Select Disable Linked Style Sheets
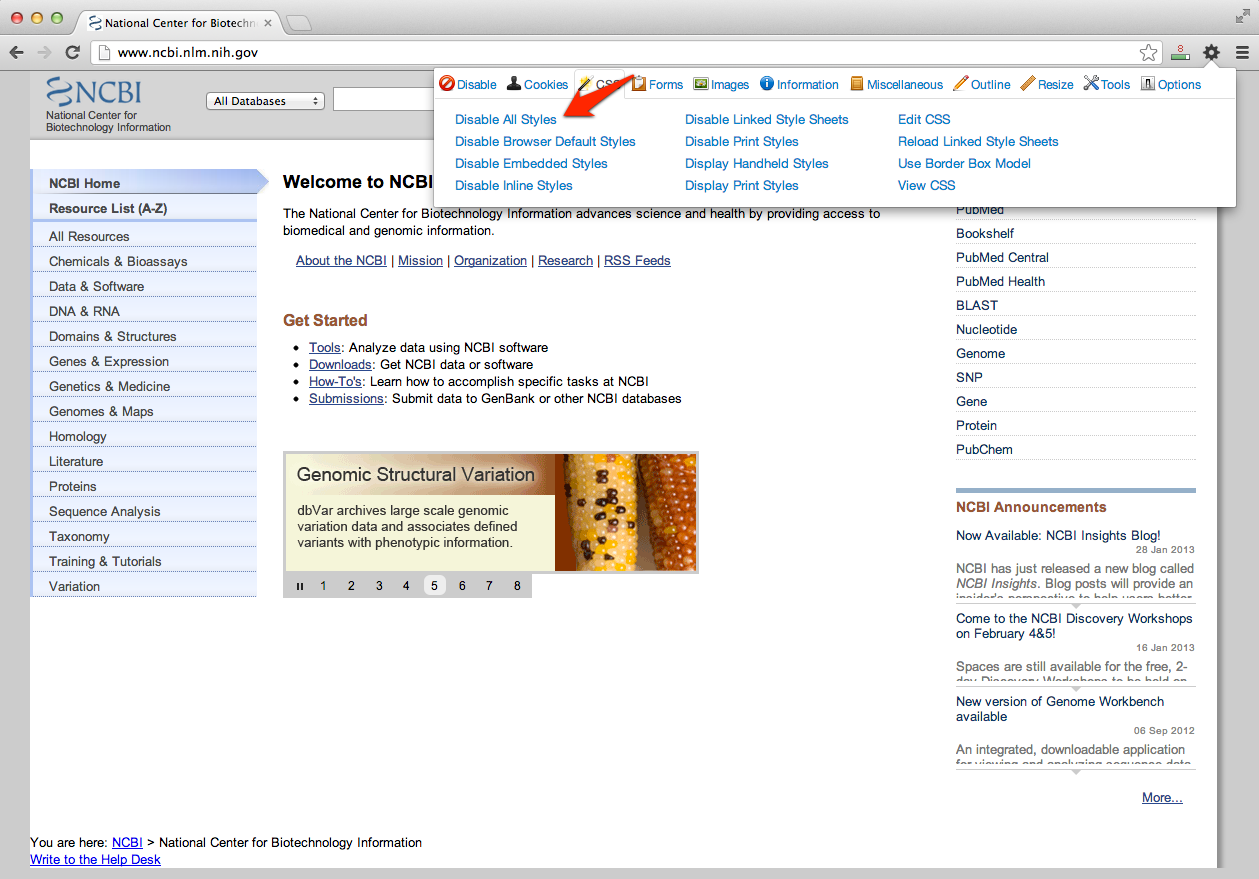This screenshot has height=879, width=1259. coord(767,119)
